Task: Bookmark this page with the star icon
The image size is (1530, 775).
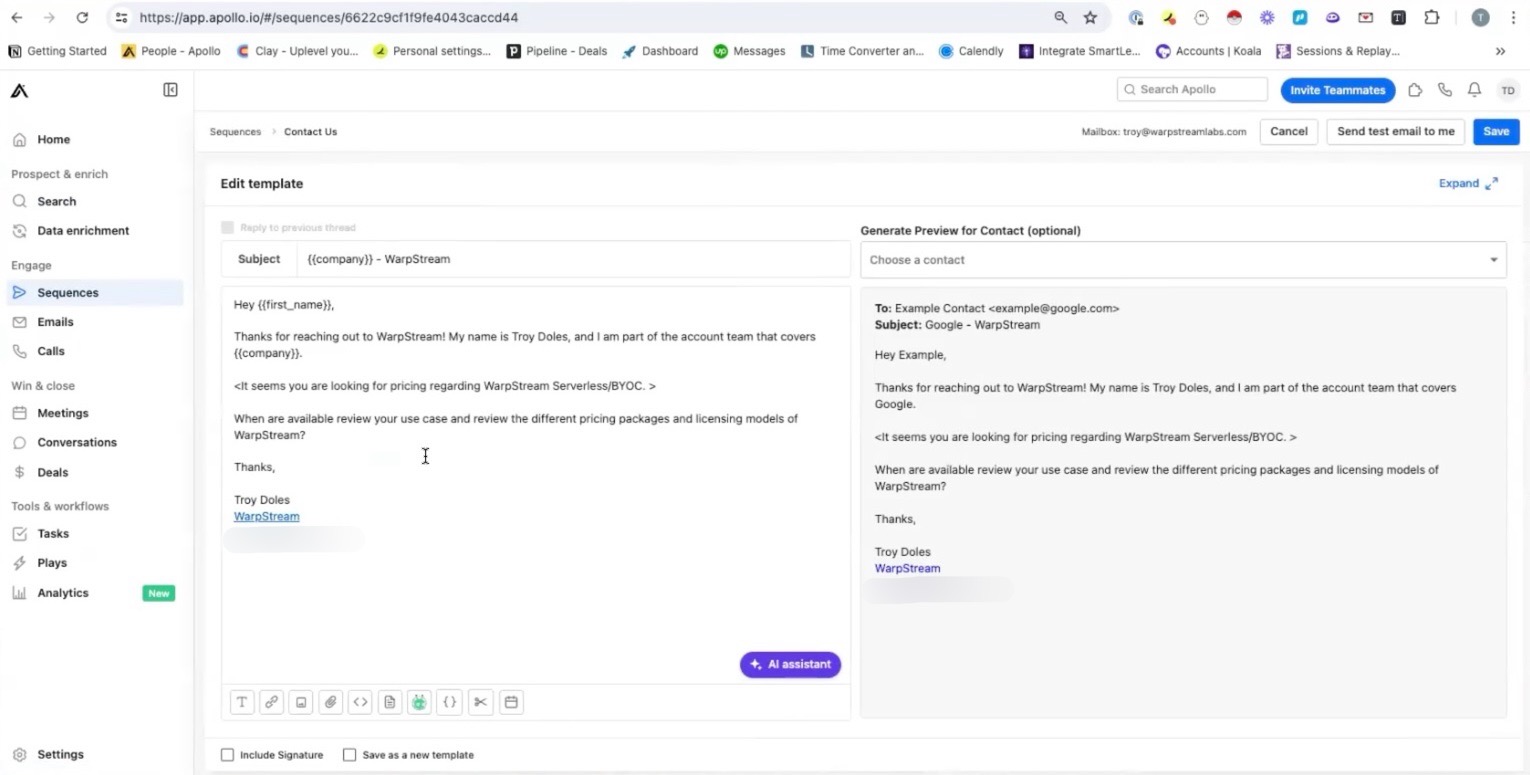Action: (1090, 17)
